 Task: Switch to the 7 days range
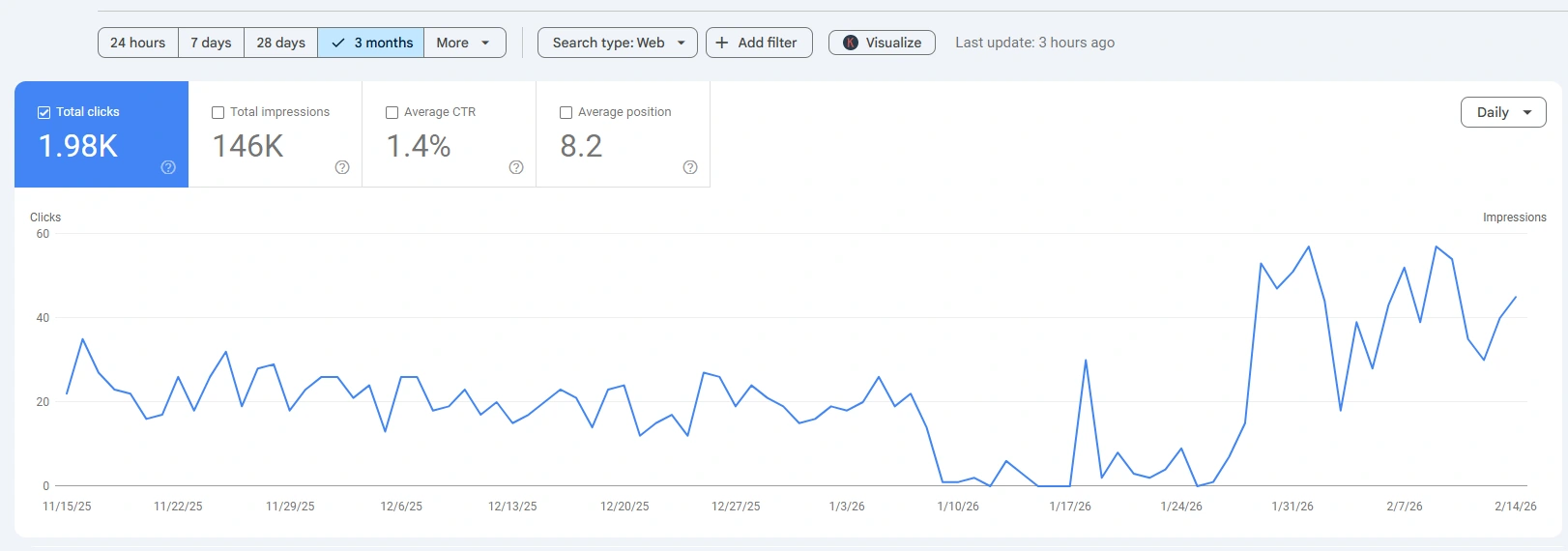tap(211, 43)
